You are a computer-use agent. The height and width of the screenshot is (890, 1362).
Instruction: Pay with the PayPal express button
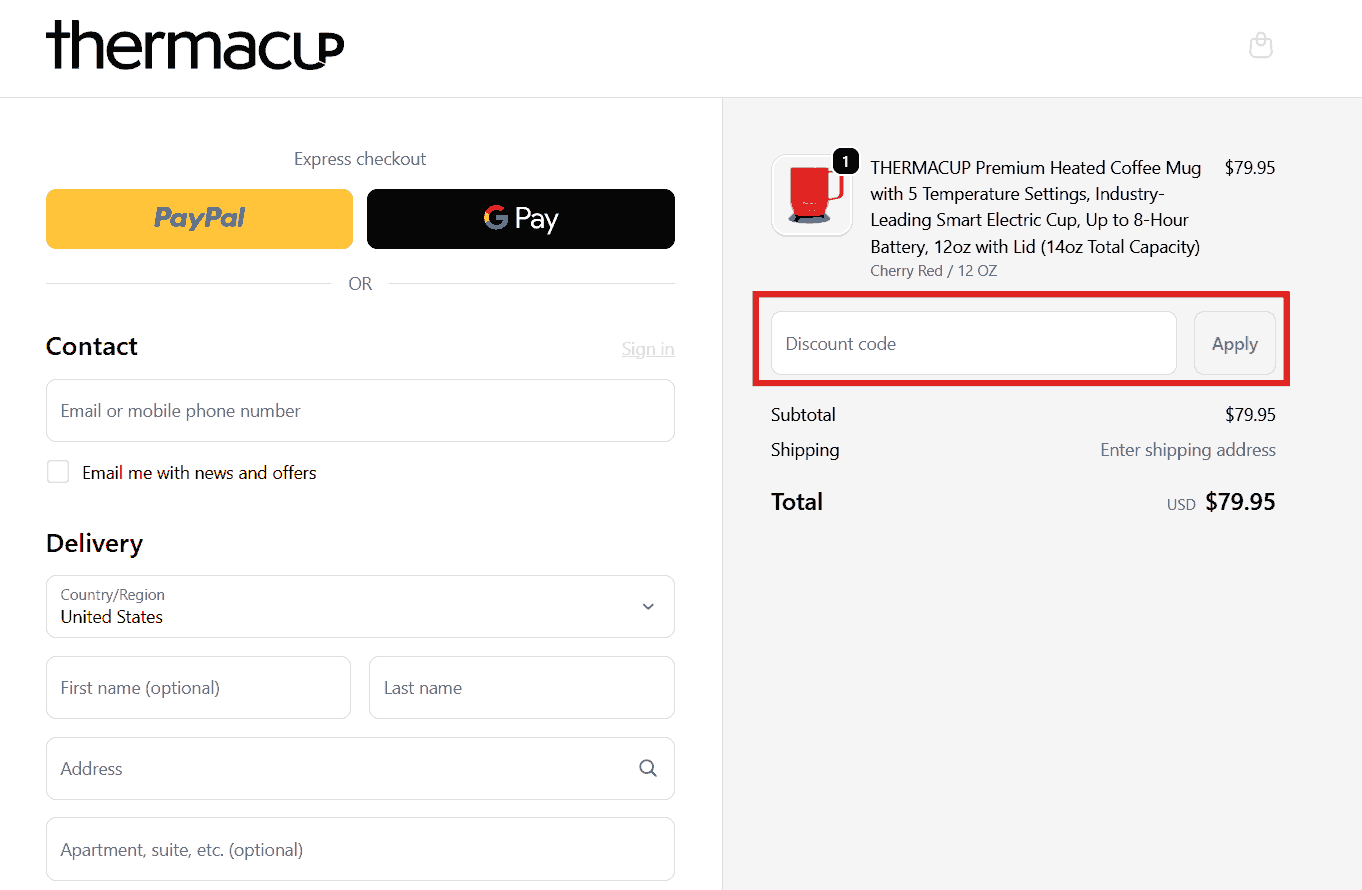pyautogui.click(x=199, y=218)
